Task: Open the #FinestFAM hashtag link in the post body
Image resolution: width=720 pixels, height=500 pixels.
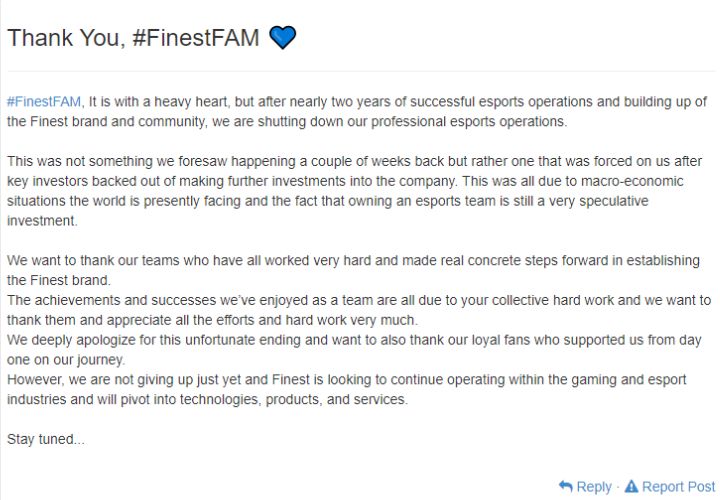Action: (x=43, y=101)
